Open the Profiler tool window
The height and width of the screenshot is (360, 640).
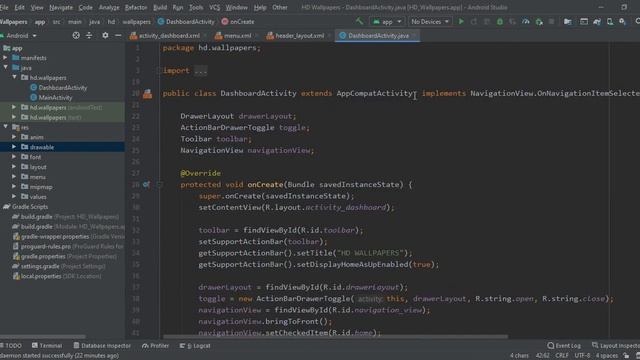155,346
